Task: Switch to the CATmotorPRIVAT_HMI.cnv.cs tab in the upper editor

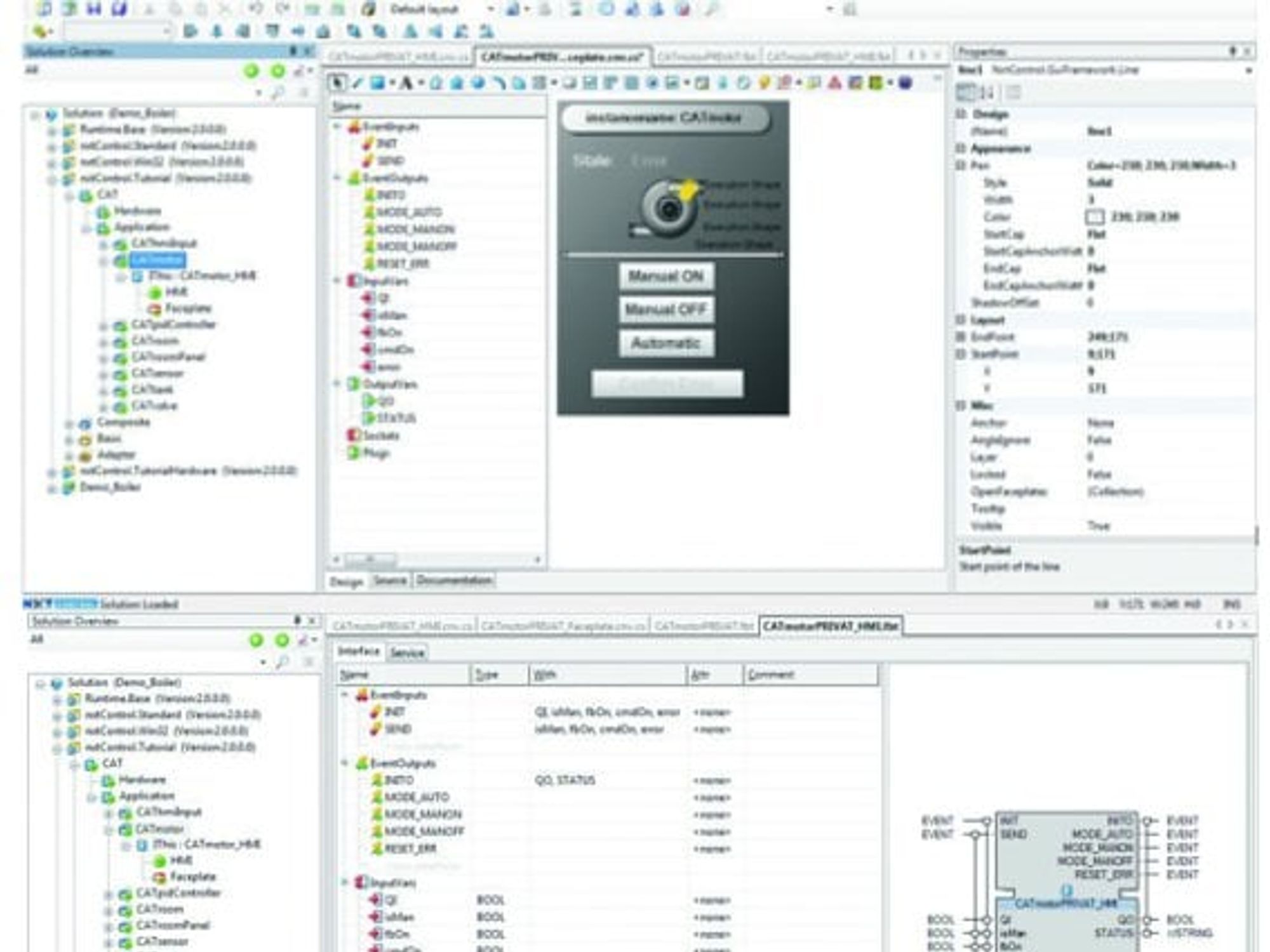Action: 398,58
